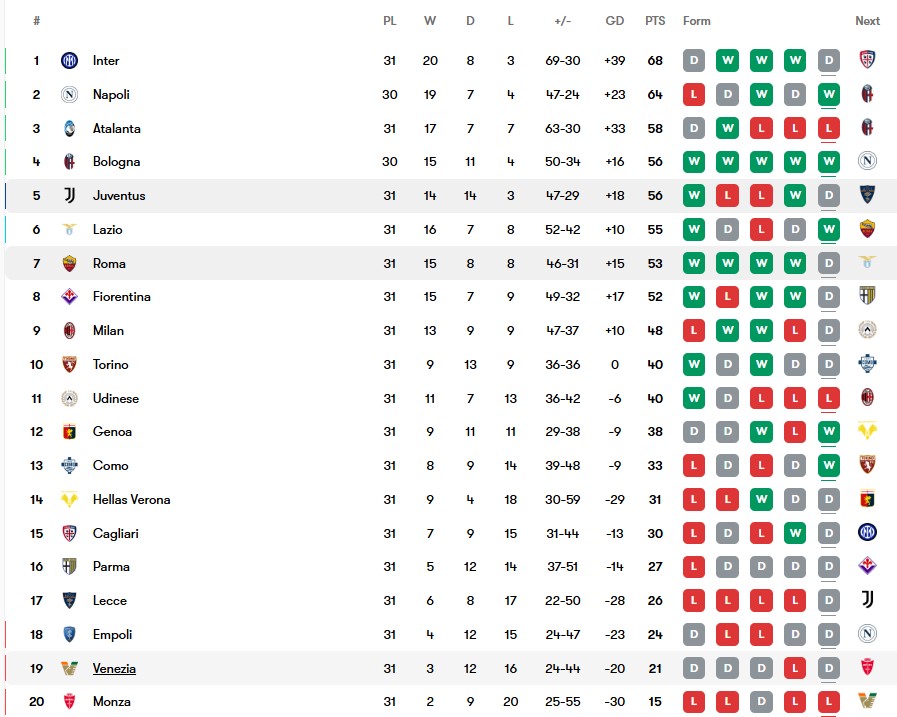Click the Torino crest in team column
The height and width of the screenshot is (717, 897).
coord(69,365)
